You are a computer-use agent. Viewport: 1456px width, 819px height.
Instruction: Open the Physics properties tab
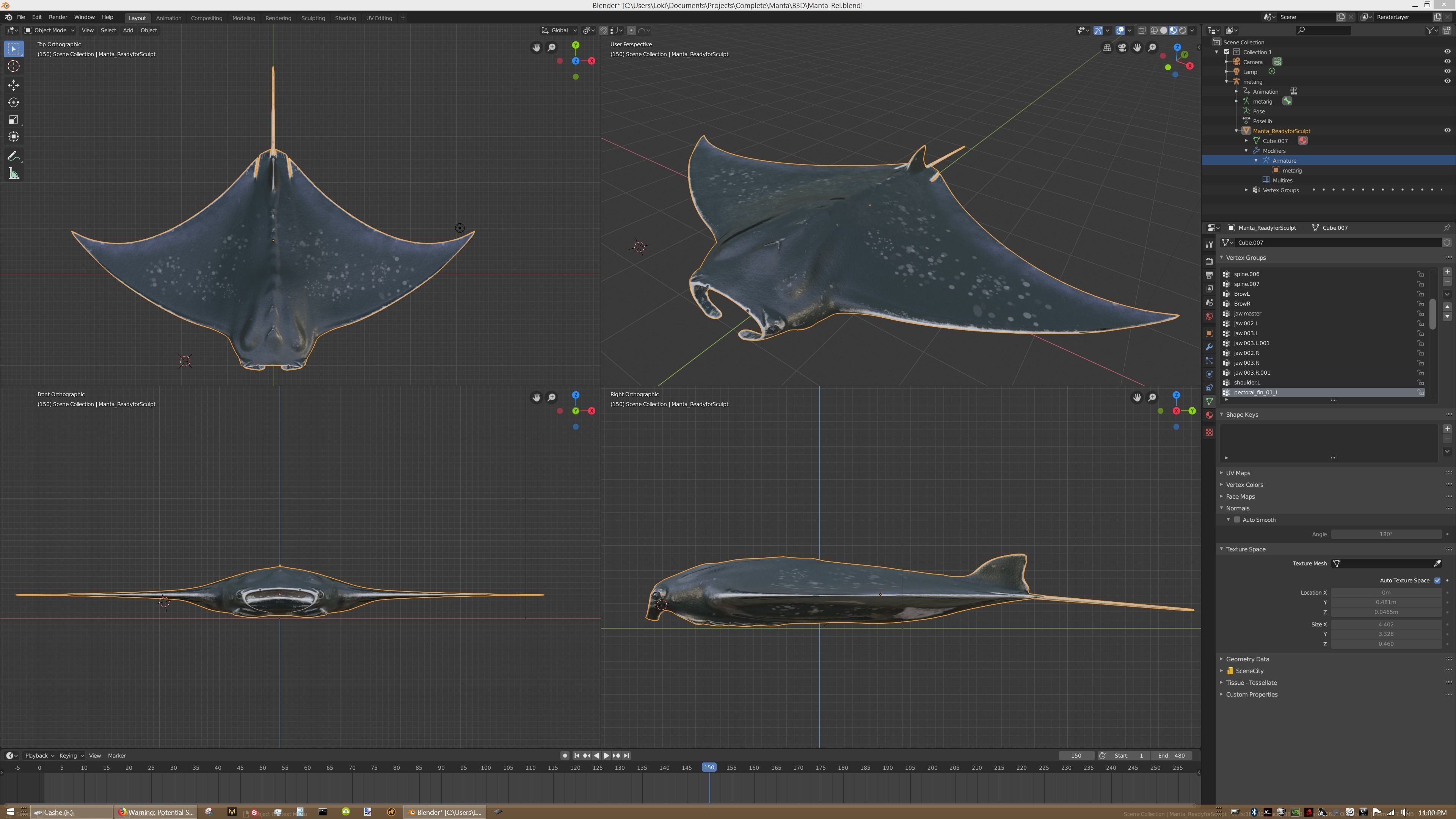(1209, 375)
